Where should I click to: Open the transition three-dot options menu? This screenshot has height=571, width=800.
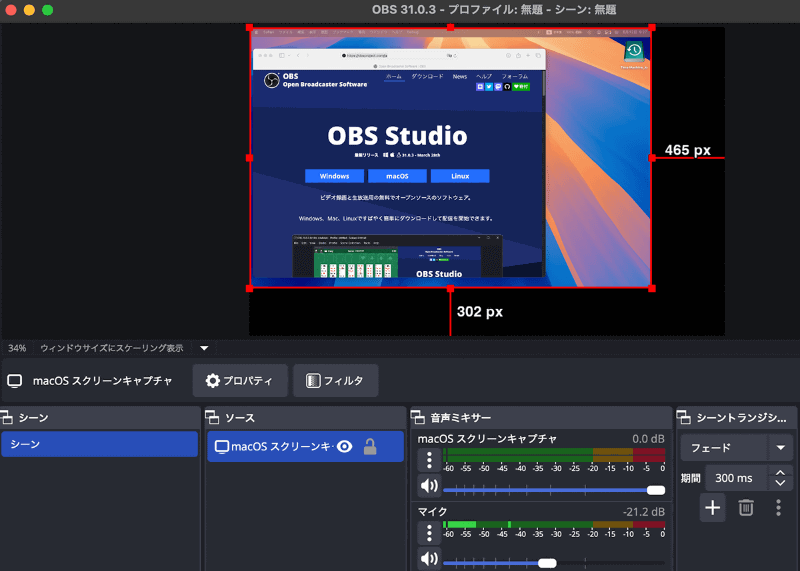[x=779, y=508]
